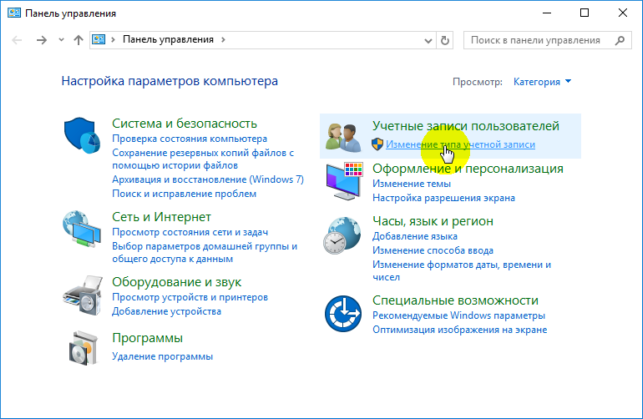Image resolution: width=643 pixels, height=419 pixels.
Task: Click the Forward arrow in navigation bar
Action: [41, 40]
